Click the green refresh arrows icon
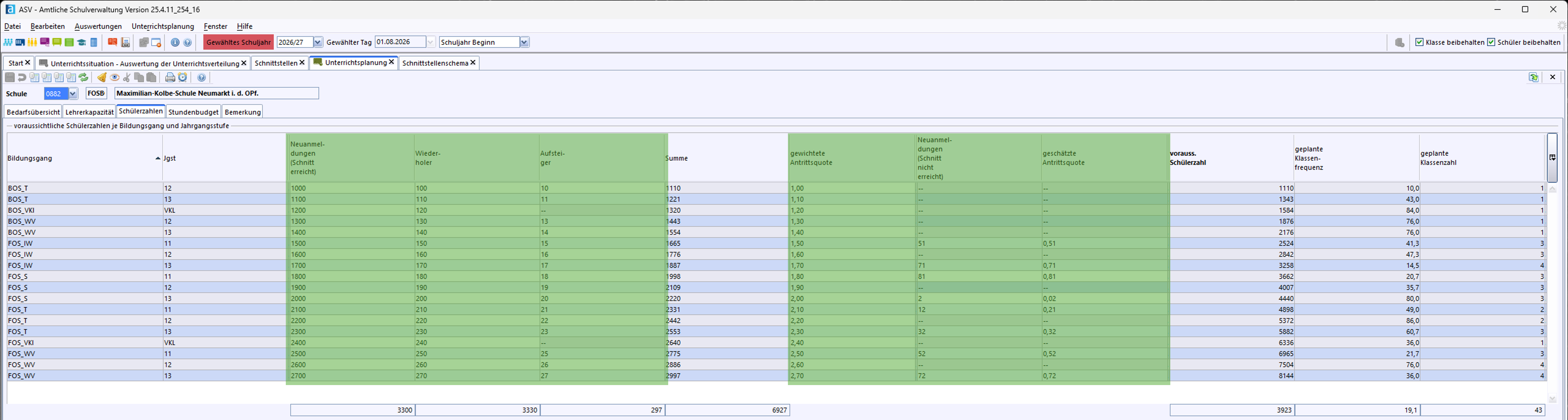Screen dimensions: 1568x420 coord(83,77)
